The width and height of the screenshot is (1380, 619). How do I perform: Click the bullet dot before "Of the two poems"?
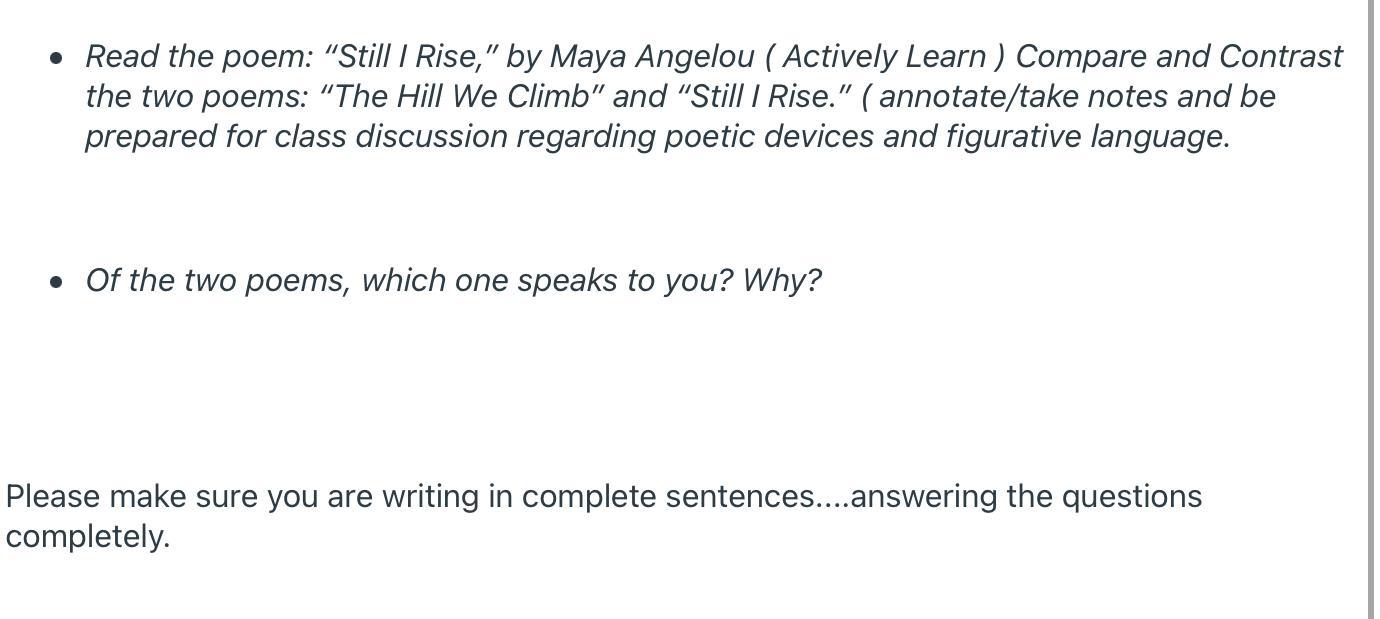click(57, 282)
